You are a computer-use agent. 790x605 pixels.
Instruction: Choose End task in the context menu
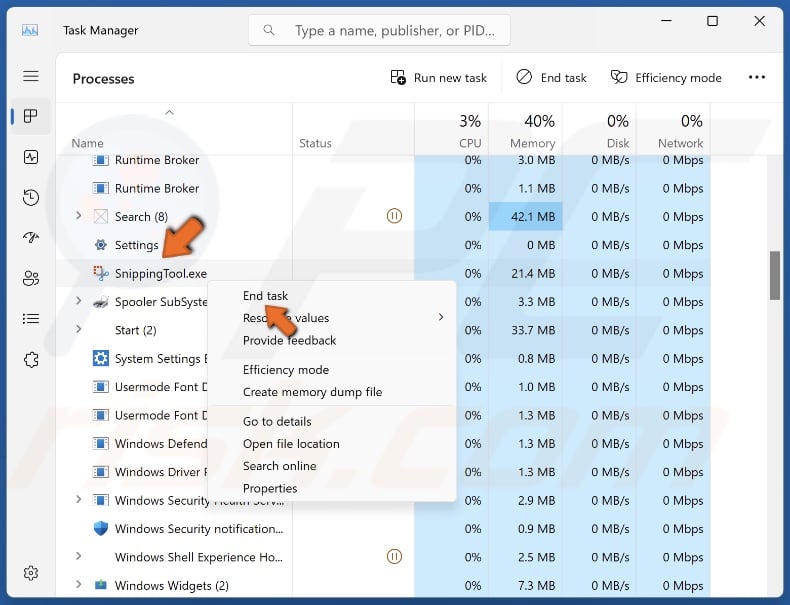[265, 296]
